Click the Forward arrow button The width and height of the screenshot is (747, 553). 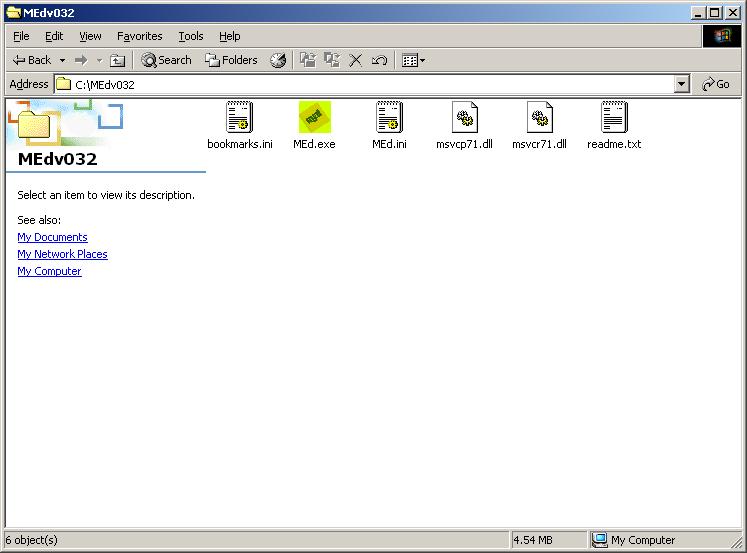tap(81, 60)
